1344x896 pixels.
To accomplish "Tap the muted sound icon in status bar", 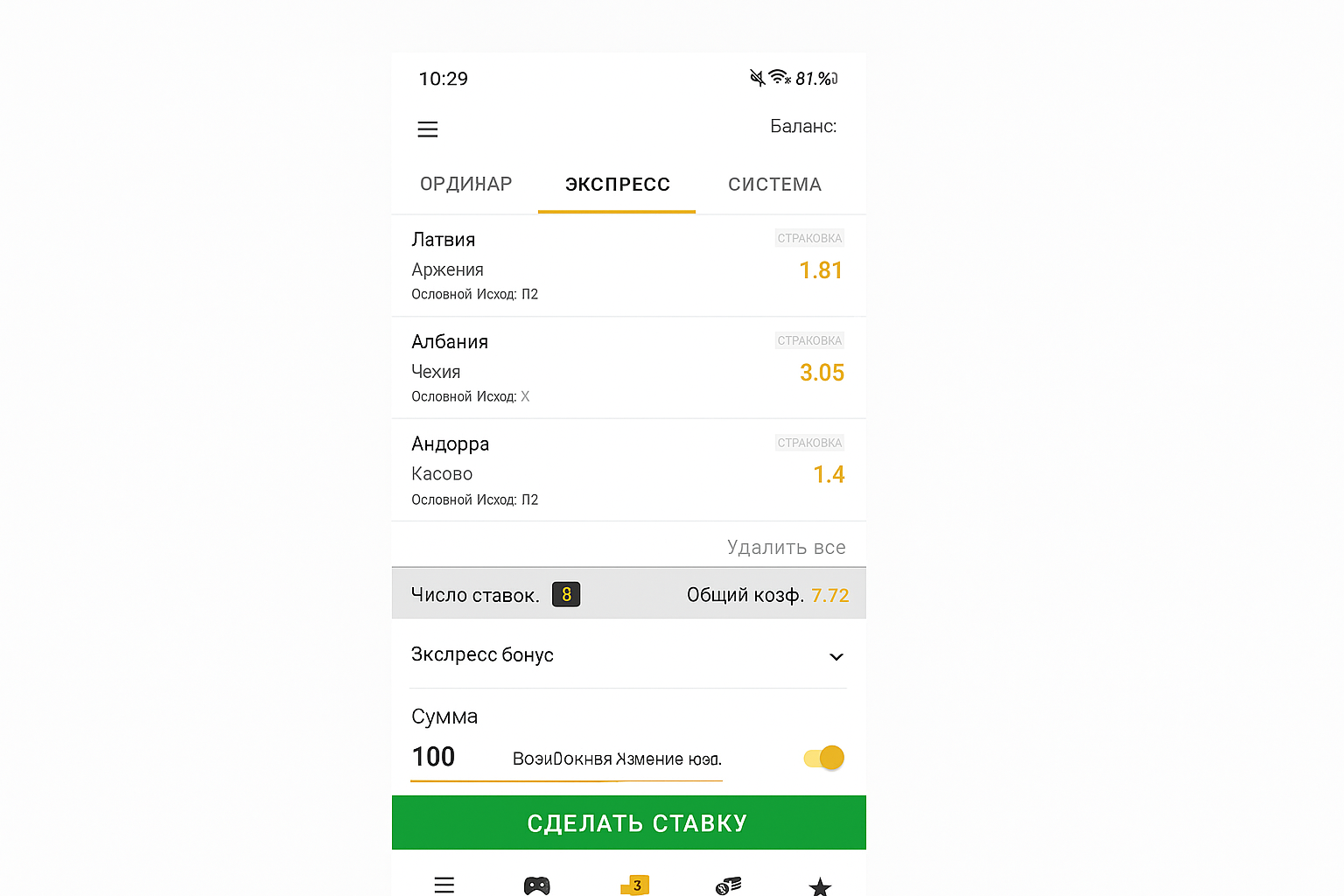I will [757, 78].
